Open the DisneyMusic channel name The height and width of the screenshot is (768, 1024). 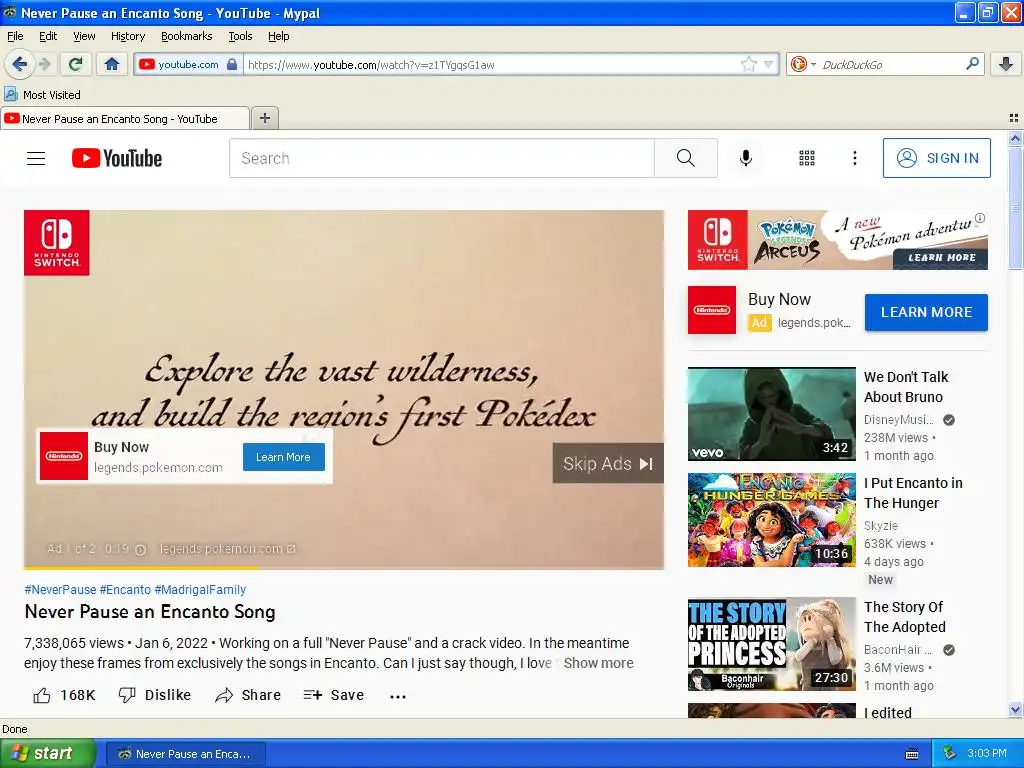899,419
